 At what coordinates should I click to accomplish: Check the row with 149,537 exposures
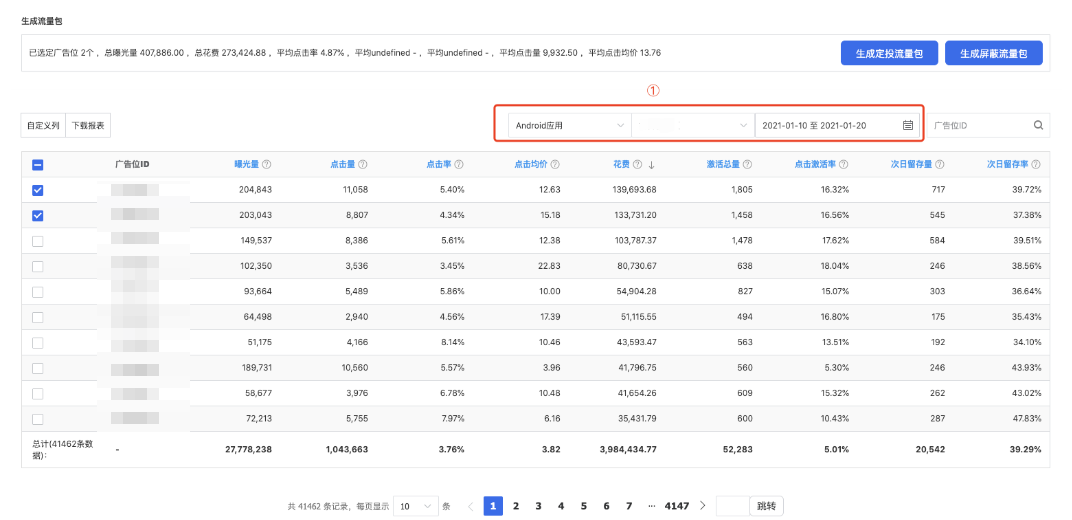click(x=38, y=241)
